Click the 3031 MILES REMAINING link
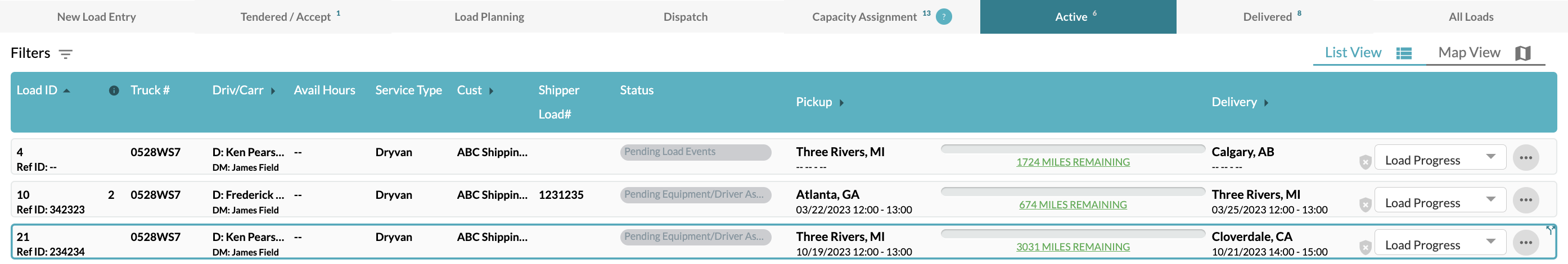 pos(1073,247)
